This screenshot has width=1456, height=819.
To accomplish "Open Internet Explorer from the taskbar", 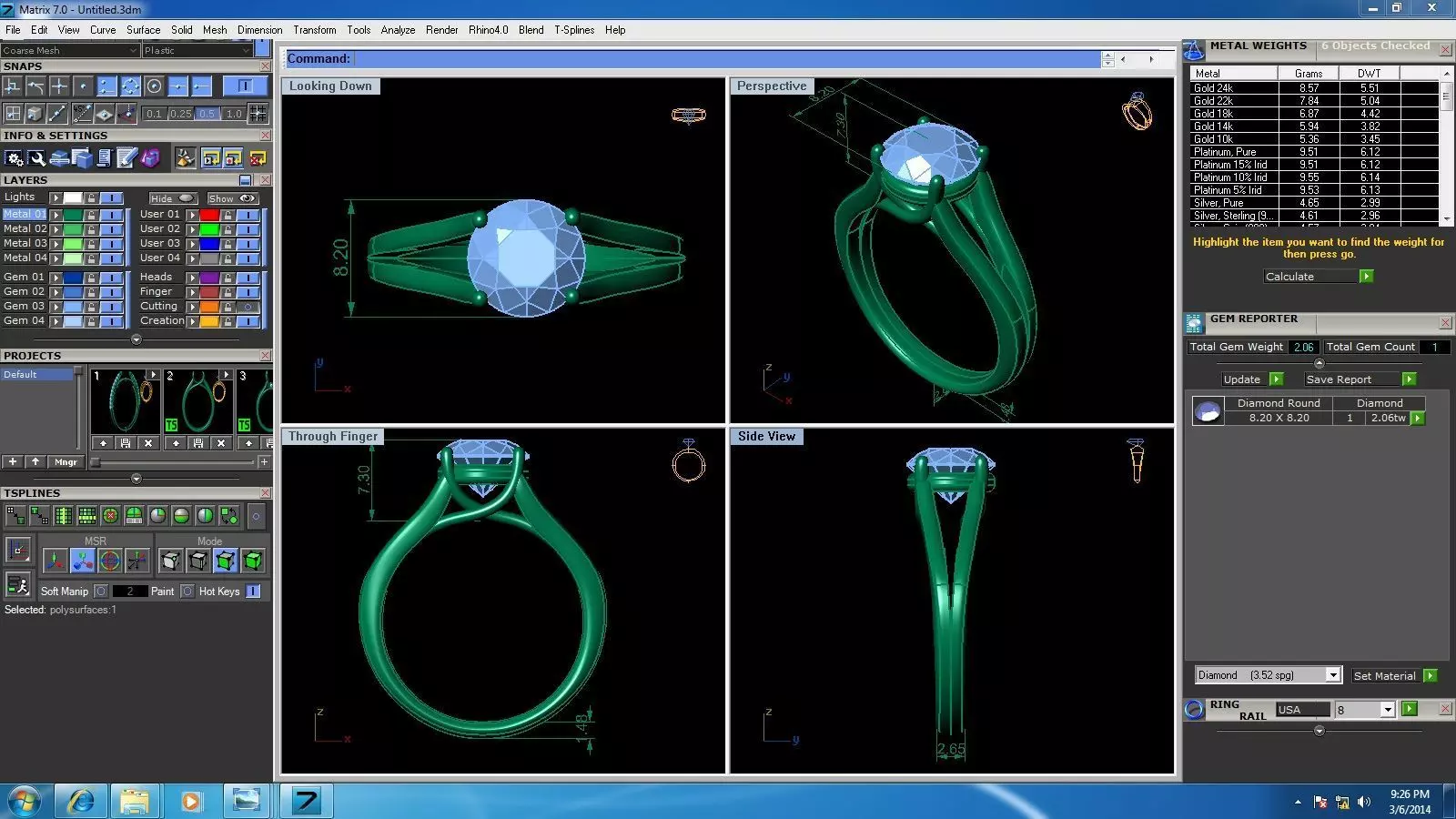I will pos(81,801).
